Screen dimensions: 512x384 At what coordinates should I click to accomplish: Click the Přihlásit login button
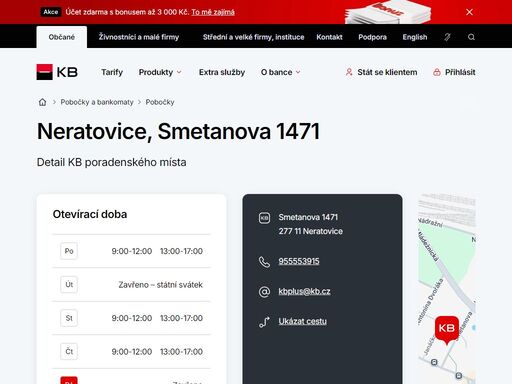pos(454,72)
